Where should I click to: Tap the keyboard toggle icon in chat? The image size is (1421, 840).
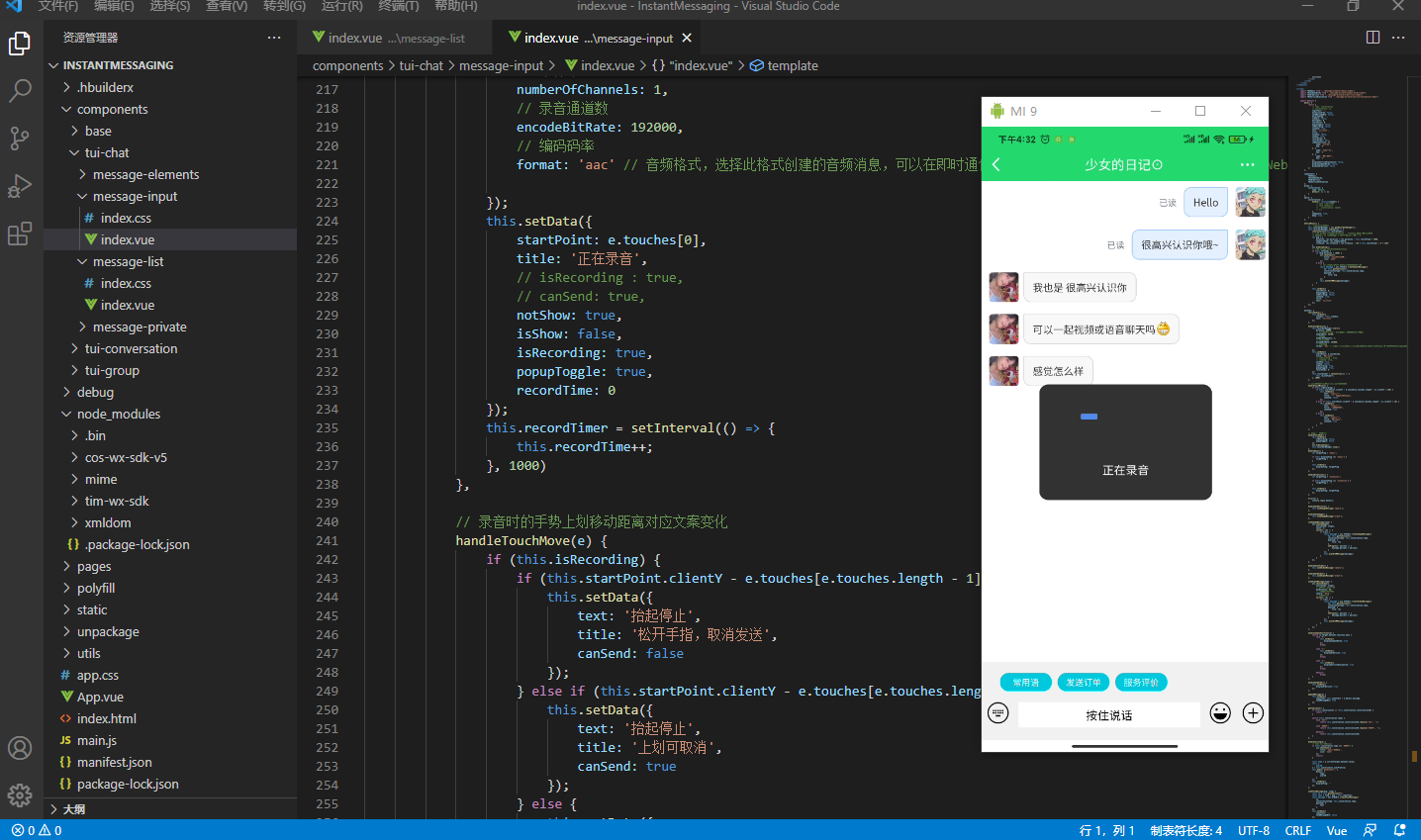(998, 713)
